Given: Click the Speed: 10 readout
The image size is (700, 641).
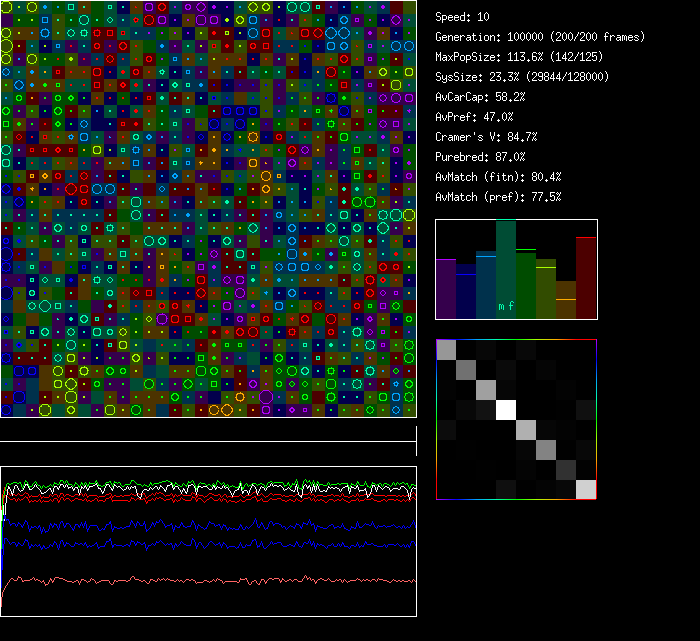Looking at the screenshot, I should pyautogui.click(x=463, y=17).
